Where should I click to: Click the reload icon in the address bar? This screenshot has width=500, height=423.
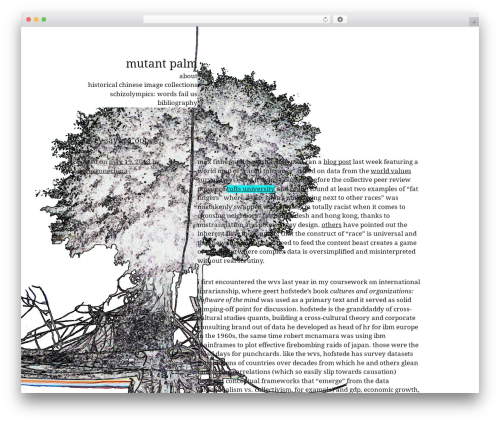point(325,19)
